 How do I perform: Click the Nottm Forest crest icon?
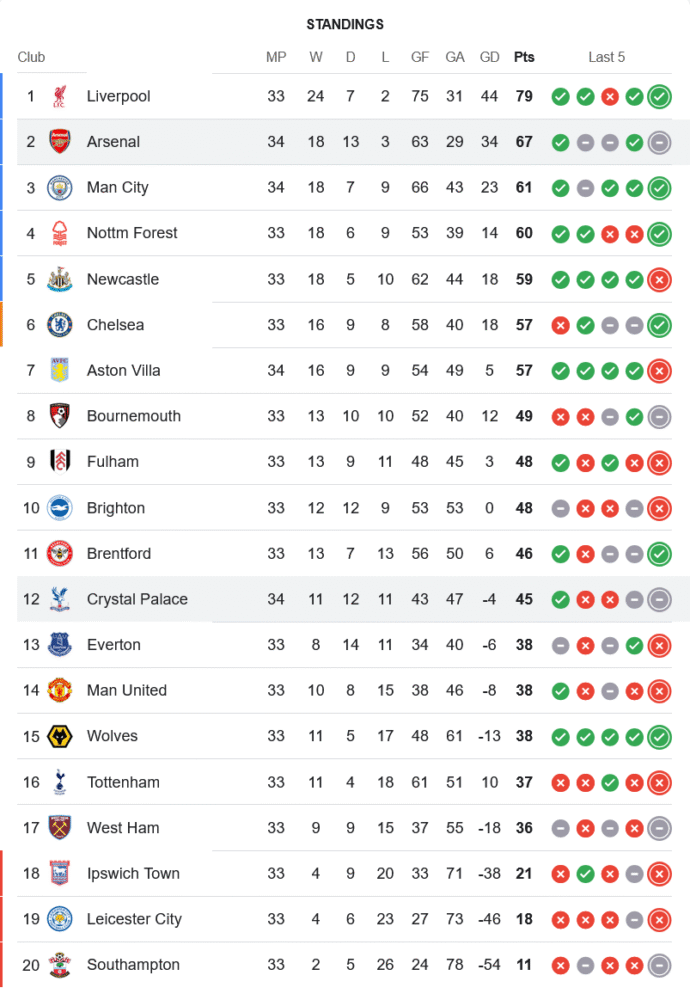60,233
